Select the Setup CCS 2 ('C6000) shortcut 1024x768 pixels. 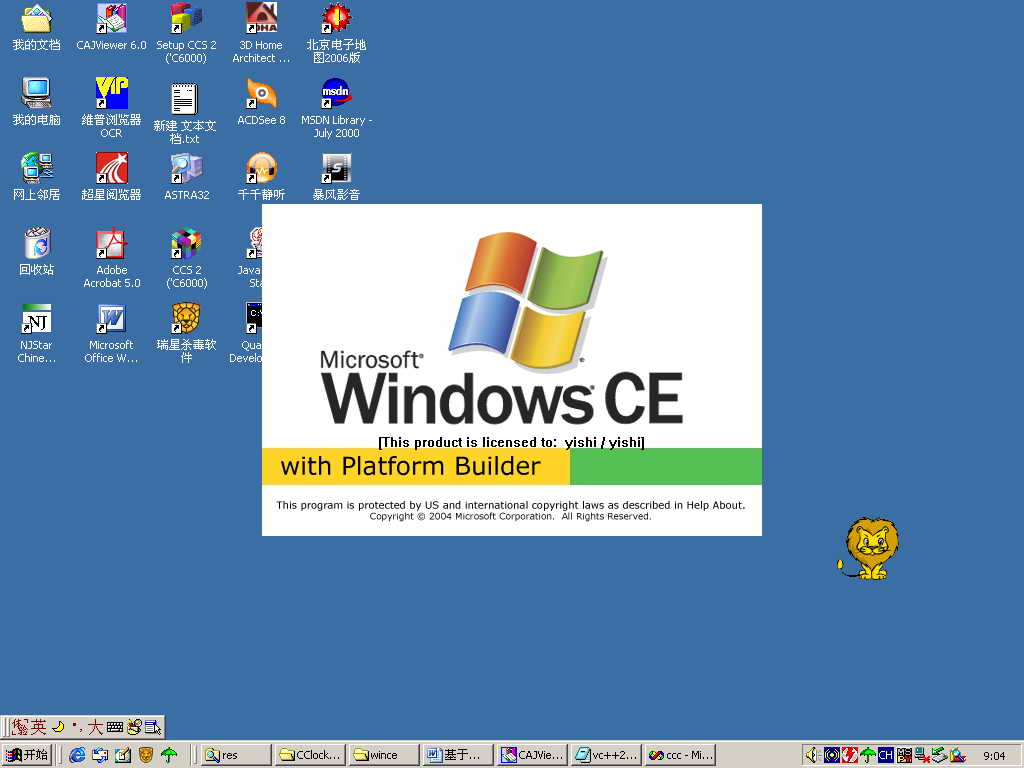(x=186, y=33)
